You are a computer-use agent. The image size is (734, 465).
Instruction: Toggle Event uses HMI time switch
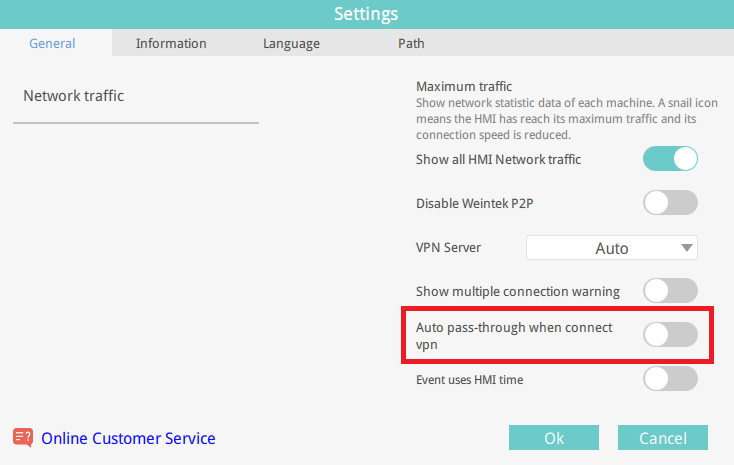click(x=670, y=379)
